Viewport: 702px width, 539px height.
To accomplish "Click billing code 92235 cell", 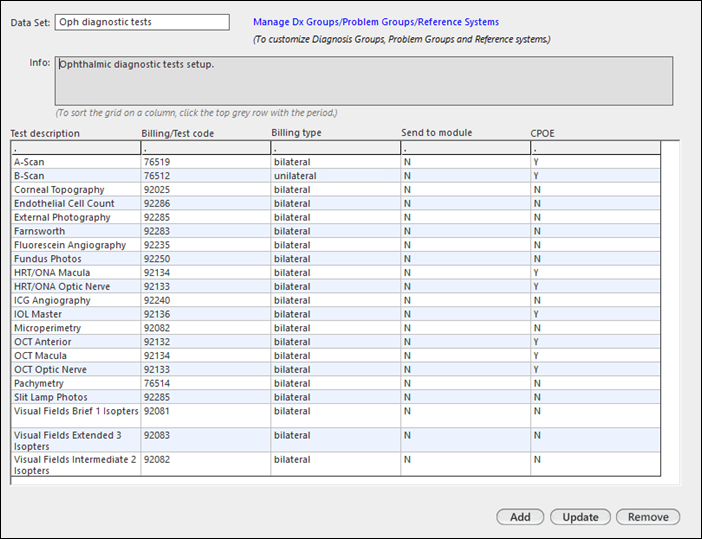I will (205, 245).
